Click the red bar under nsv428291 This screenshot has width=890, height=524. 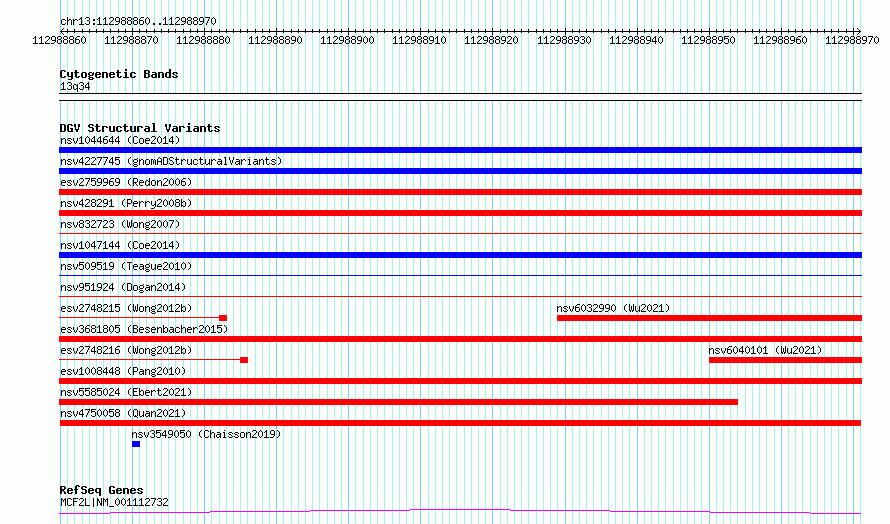(x=460, y=213)
